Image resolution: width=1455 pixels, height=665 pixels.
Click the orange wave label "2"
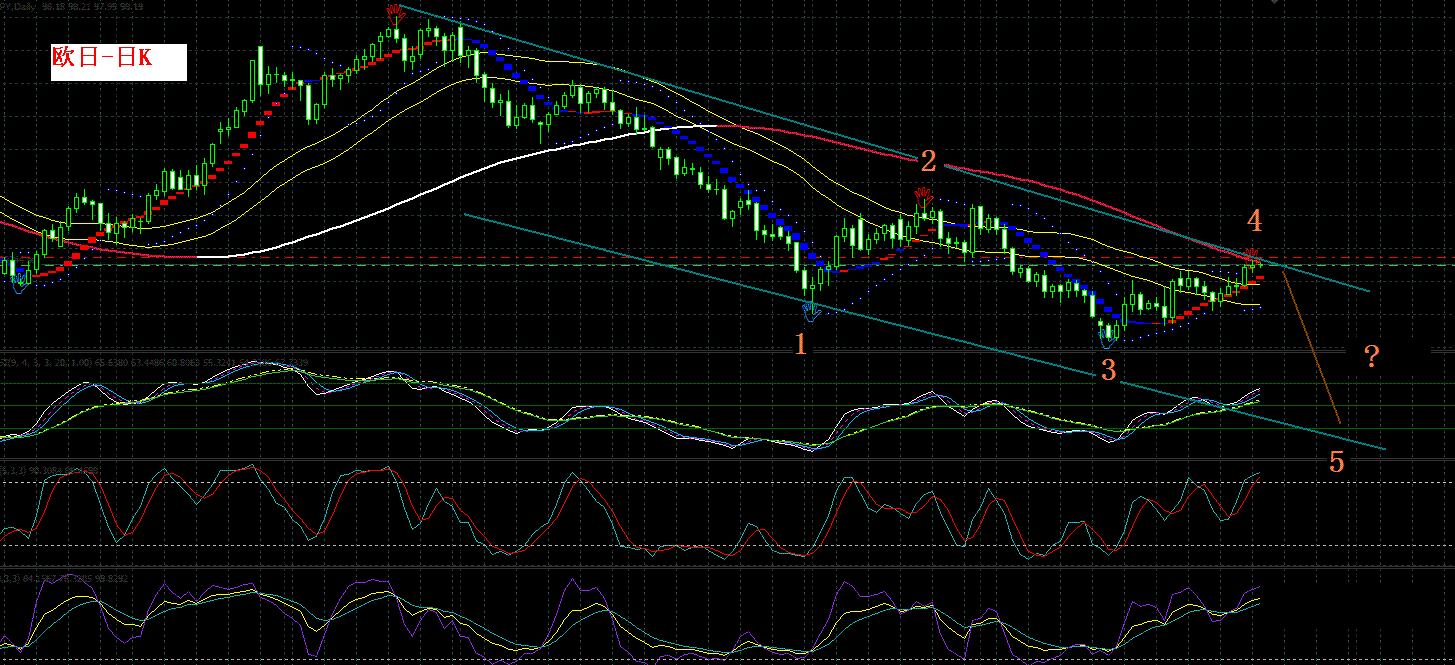point(928,160)
